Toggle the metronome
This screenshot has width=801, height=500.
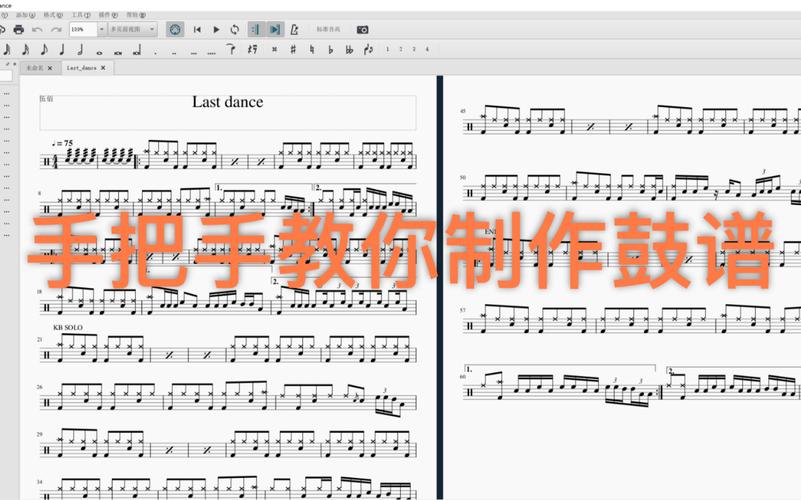(294, 30)
